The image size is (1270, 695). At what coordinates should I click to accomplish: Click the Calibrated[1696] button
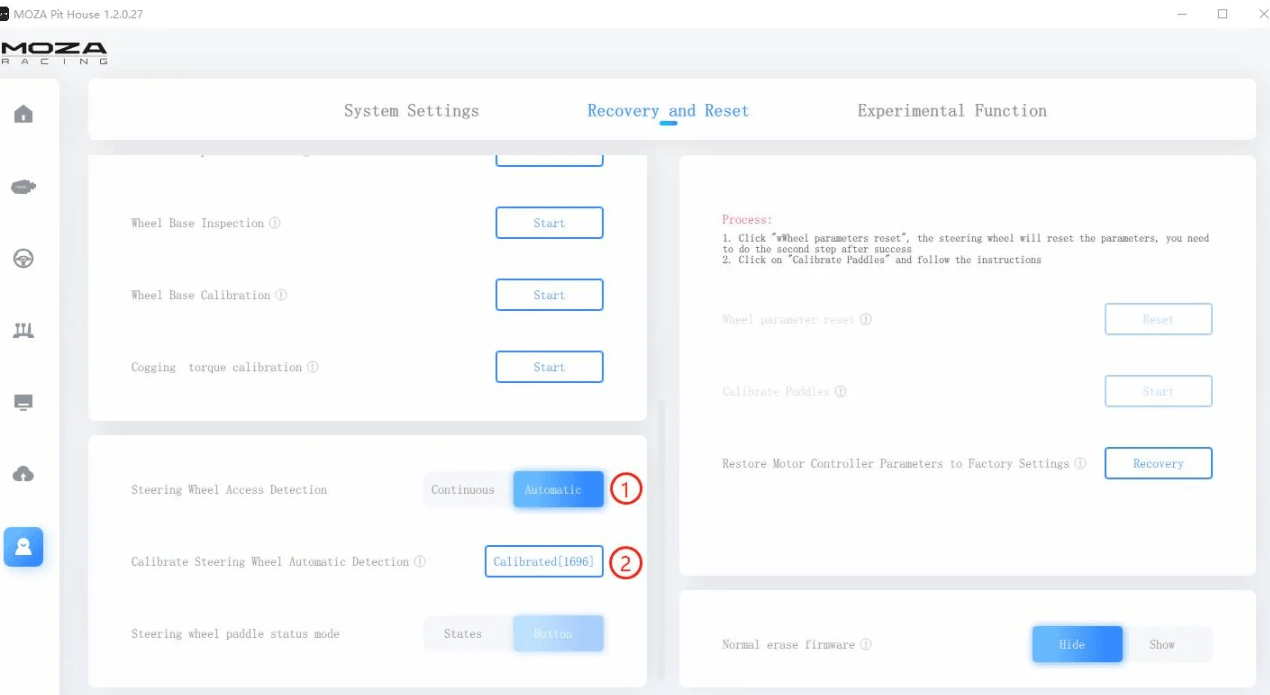pyautogui.click(x=544, y=562)
